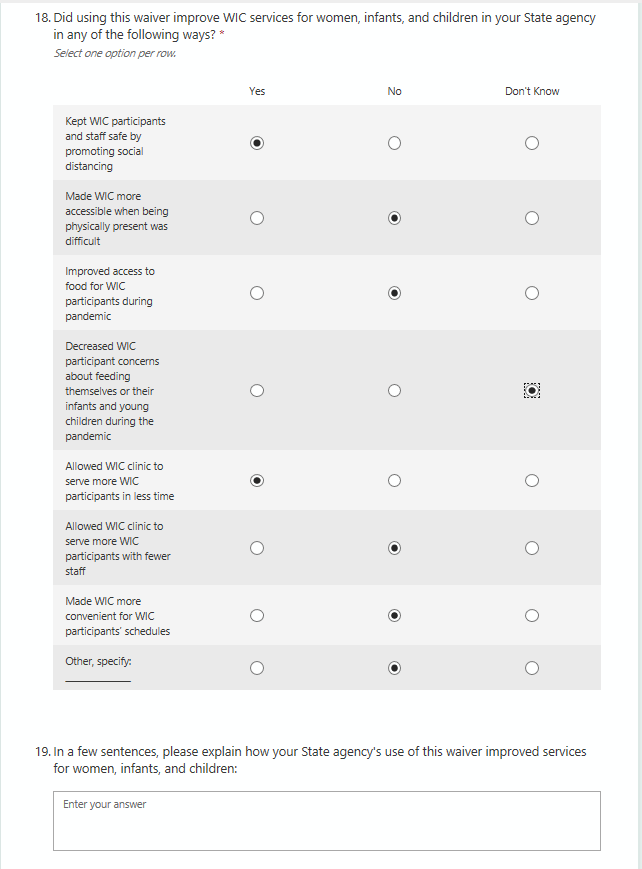Image resolution: width=642 pixels, height=869 pixels.
Task: Choose Don't Know for Other, specify row
Action: 532,668
